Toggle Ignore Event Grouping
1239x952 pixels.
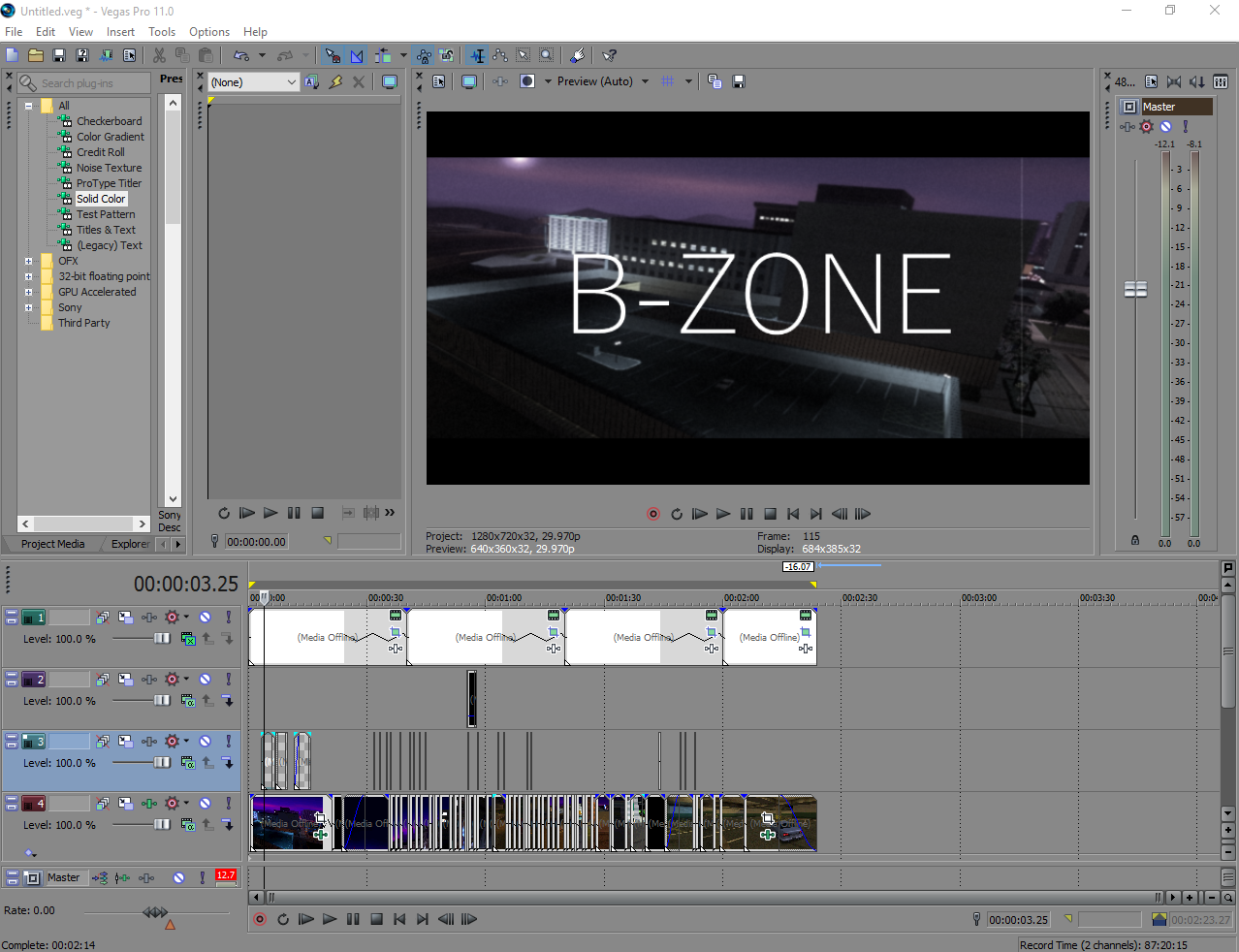pos(447,55)
